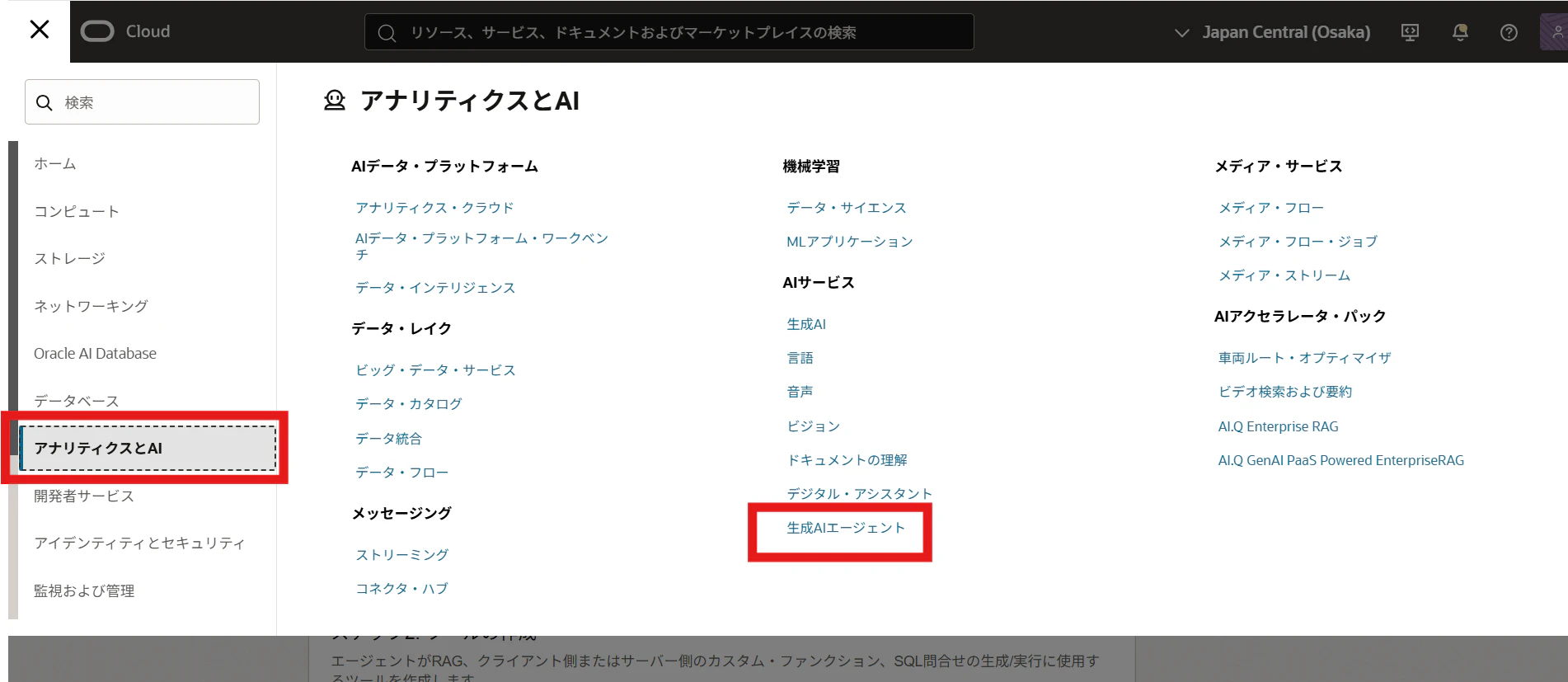This screenshot has height=682, width=1568.
Task: Open the ビデオ検索および要約 link
Action: tap(1285, 392)
